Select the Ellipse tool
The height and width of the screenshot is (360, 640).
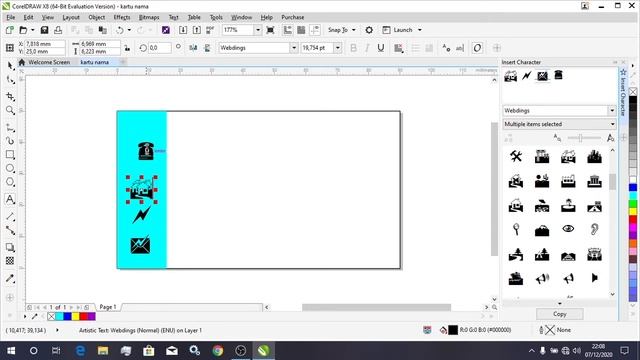(10, 168)
